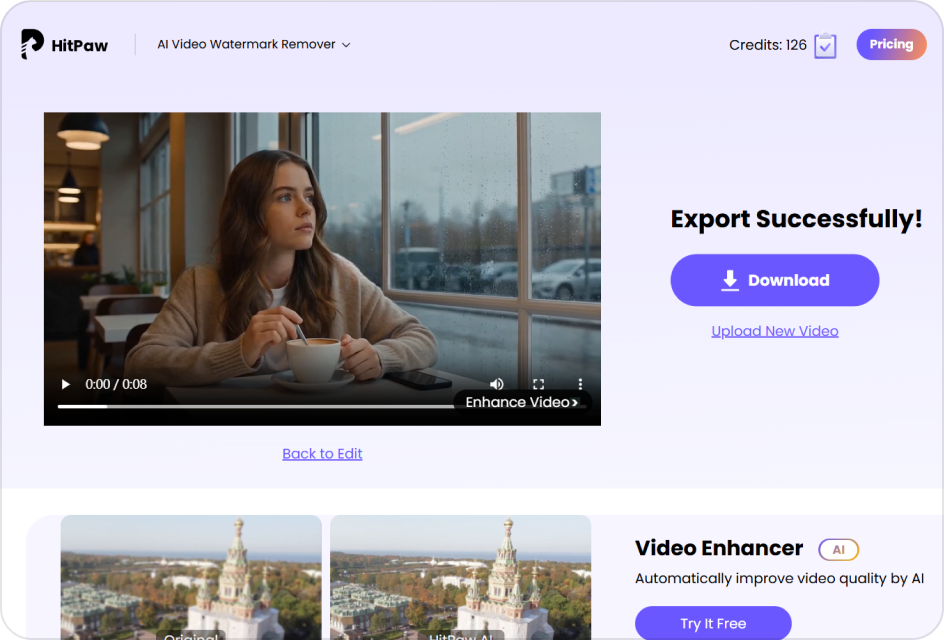Click the Export Successfully! heading
Viewport: 944px width, 640px height.
(796, 219)
